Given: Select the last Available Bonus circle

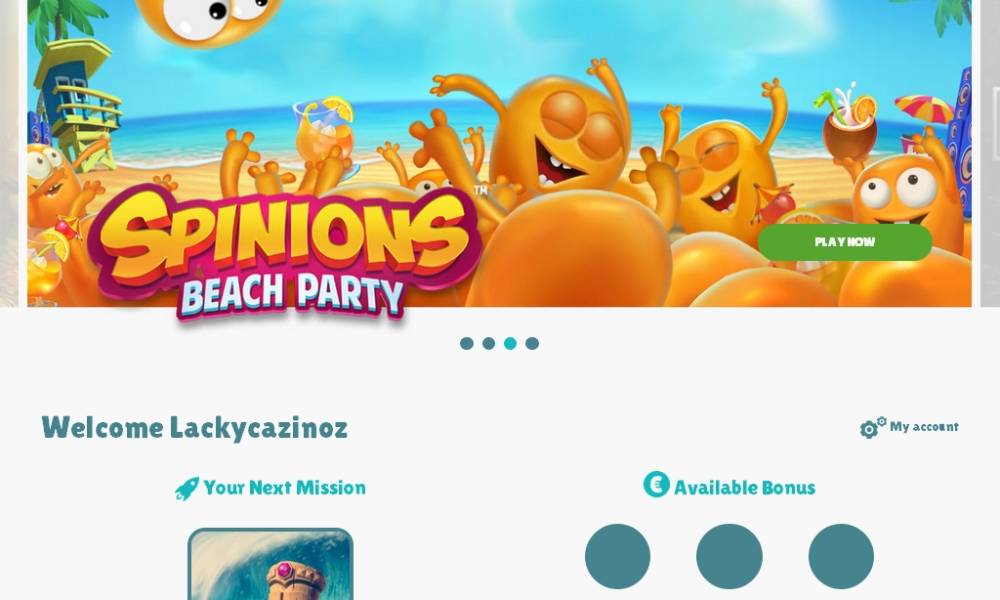Looking at the screenshot, I should tap(841, 557).
